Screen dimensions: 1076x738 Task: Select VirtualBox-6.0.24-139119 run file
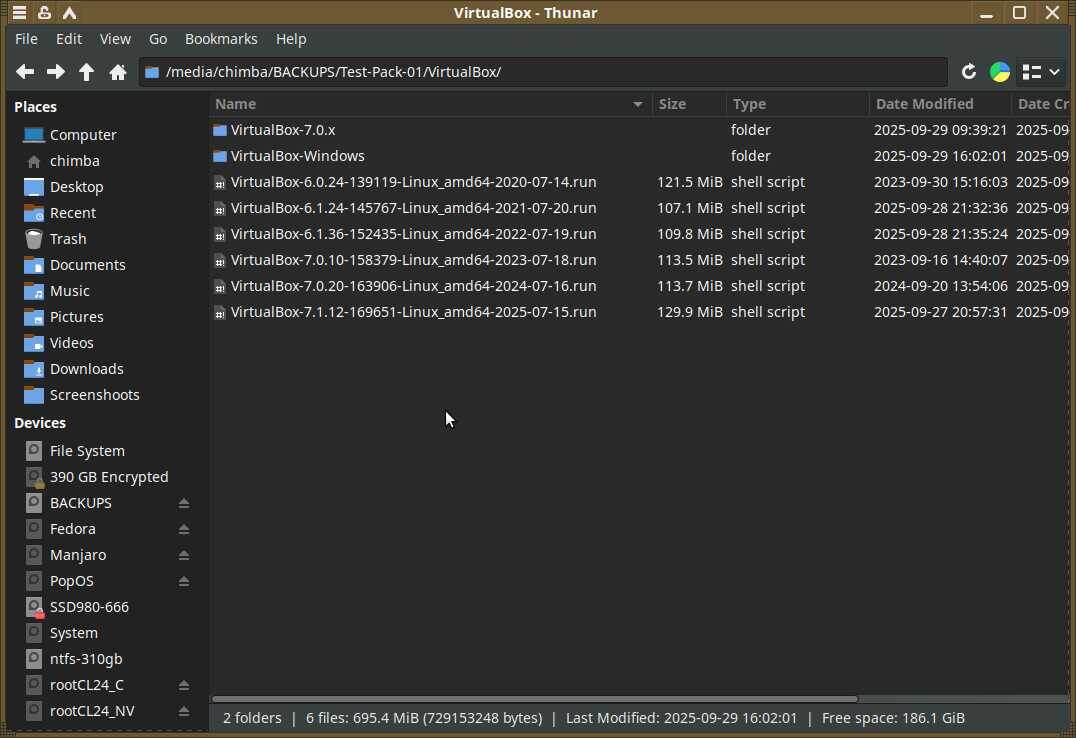pos(413,182)
